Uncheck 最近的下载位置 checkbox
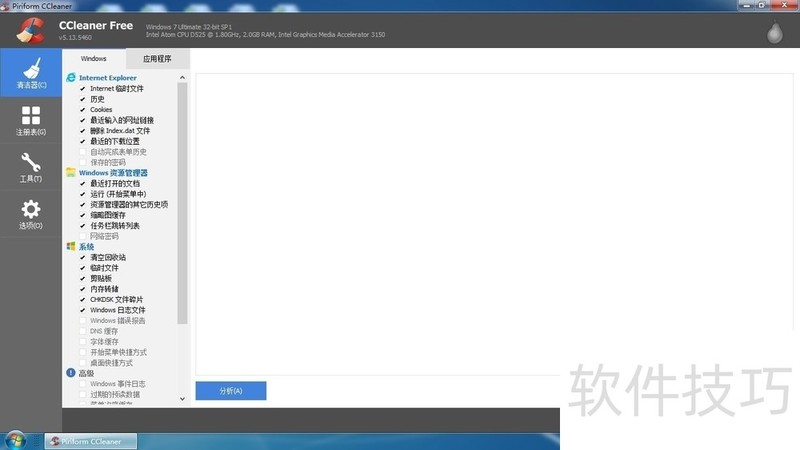 [83, 141]
